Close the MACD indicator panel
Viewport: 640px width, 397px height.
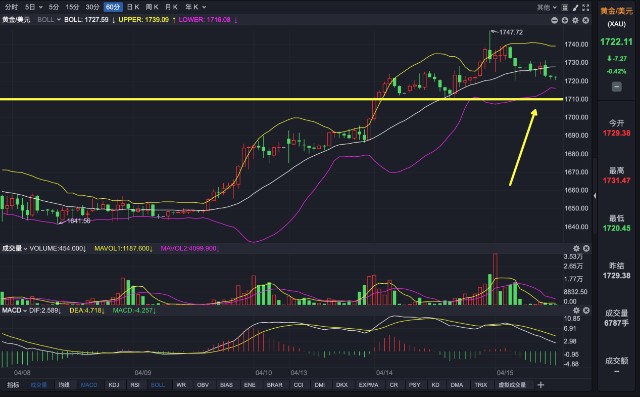tap(586, 311)
